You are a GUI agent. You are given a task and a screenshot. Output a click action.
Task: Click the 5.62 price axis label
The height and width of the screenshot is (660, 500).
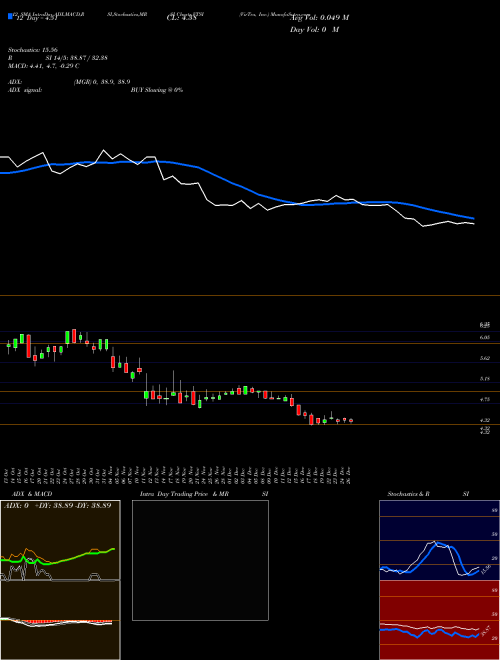485,358
